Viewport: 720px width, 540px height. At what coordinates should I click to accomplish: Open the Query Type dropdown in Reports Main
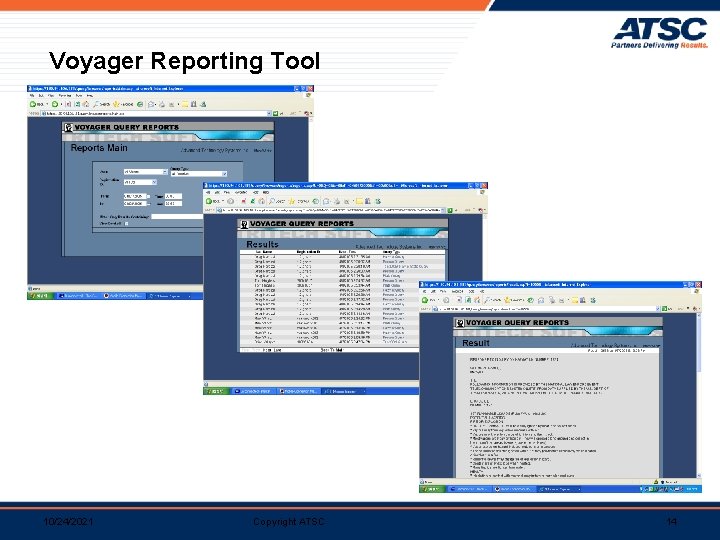199,174
